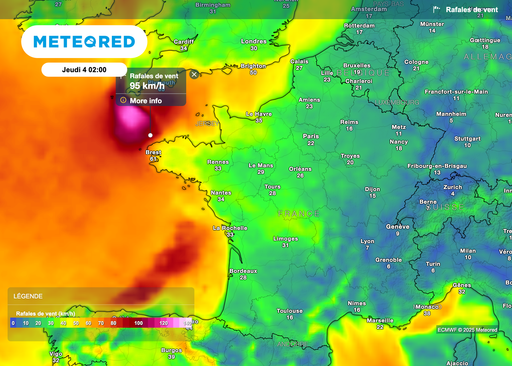Click the Stuttgart city label
This screenshot has width=512, height=366.
click(x=467, y=139)
